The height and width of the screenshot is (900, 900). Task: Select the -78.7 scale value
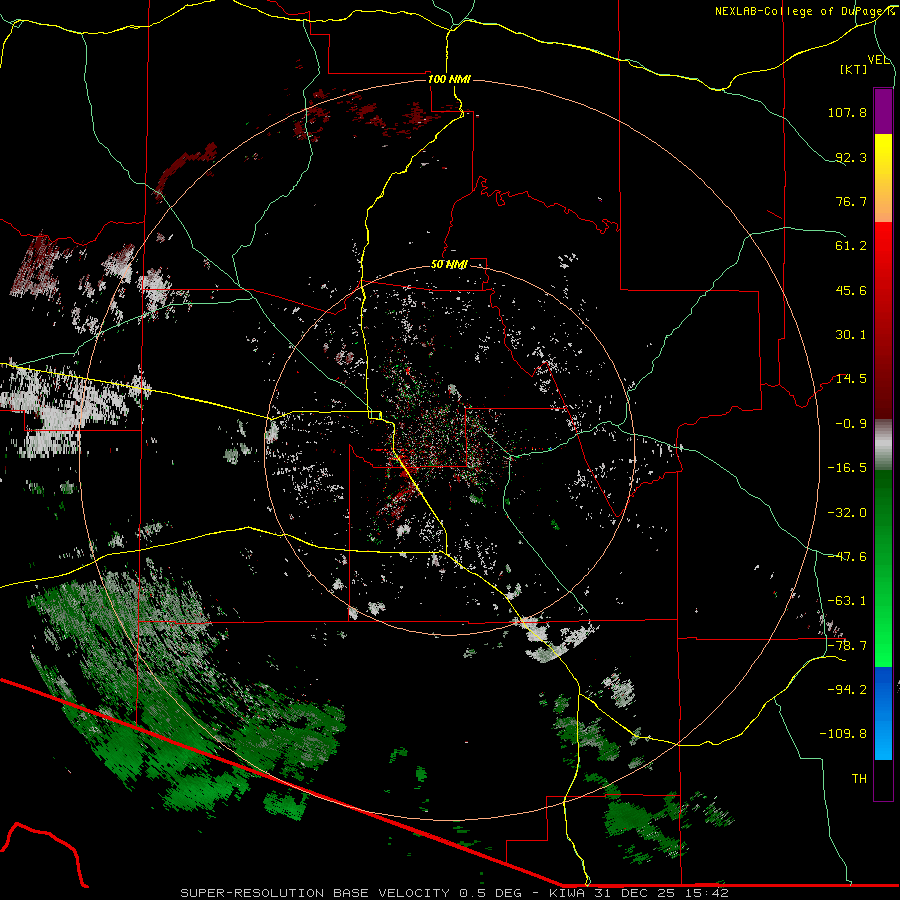(847, 646)
